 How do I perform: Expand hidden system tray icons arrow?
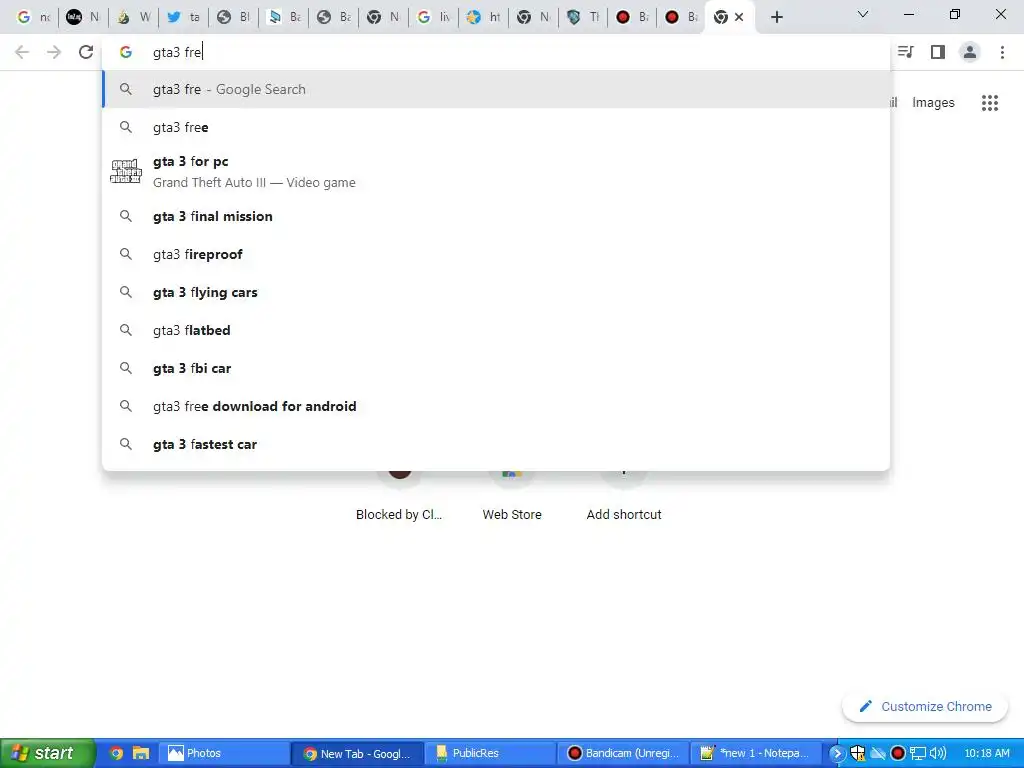[x=837, y=754]
